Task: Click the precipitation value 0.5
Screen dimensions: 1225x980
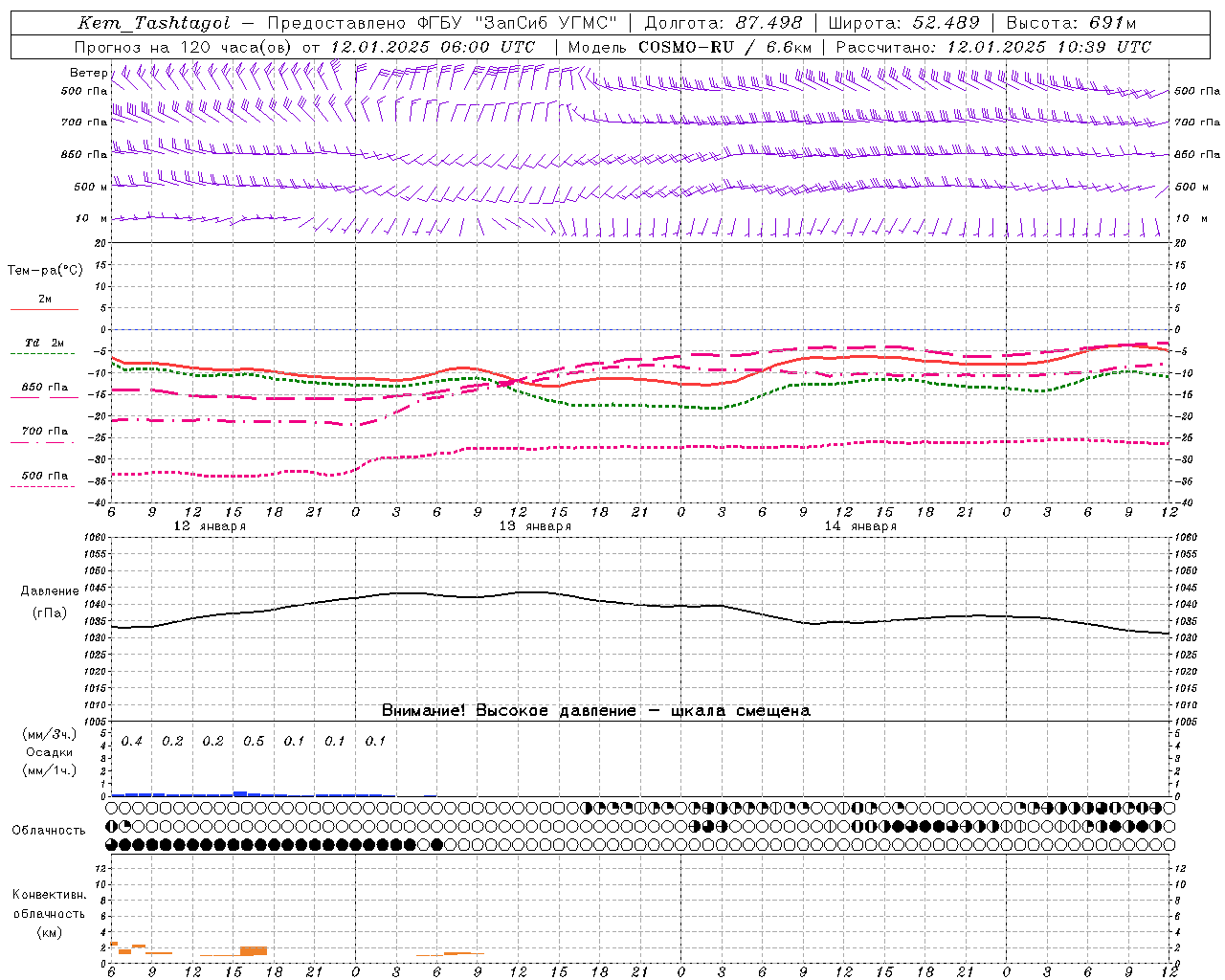Action: tap(254, 742)
